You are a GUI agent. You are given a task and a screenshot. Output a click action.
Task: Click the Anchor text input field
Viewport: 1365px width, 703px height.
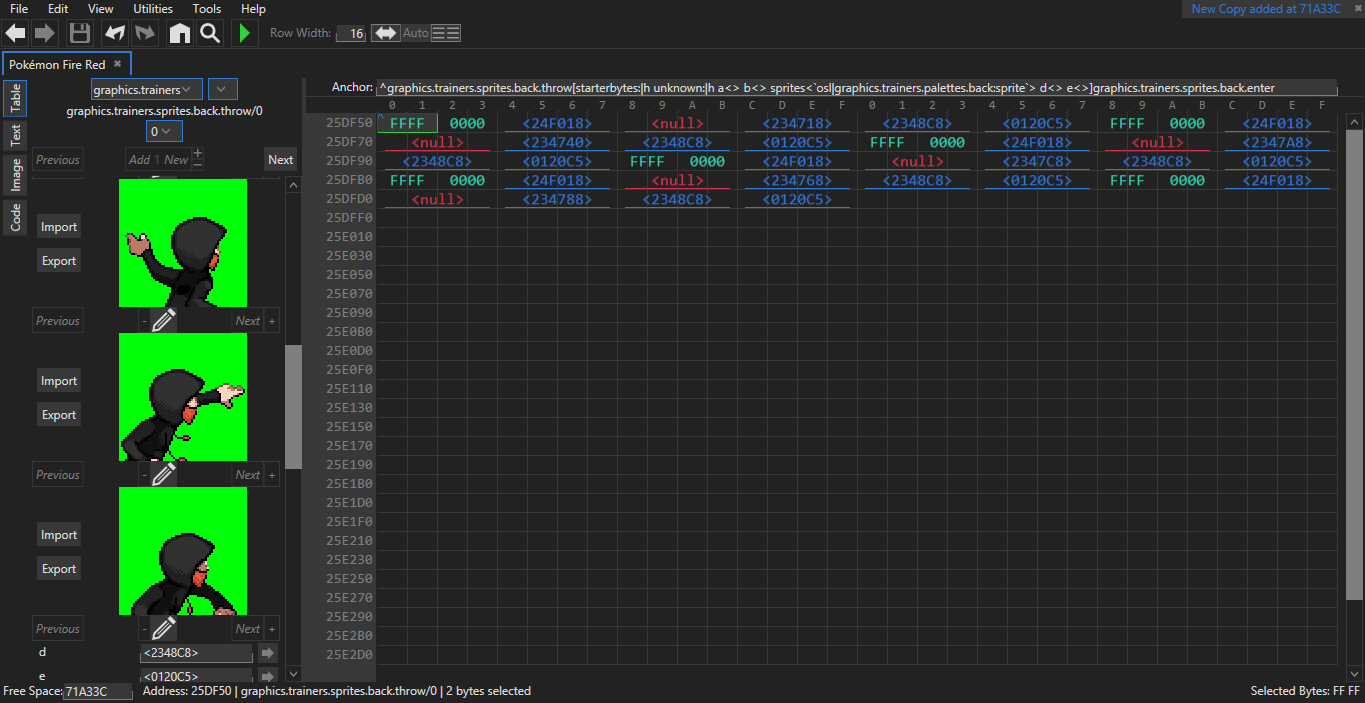click(x=856, y=88)
